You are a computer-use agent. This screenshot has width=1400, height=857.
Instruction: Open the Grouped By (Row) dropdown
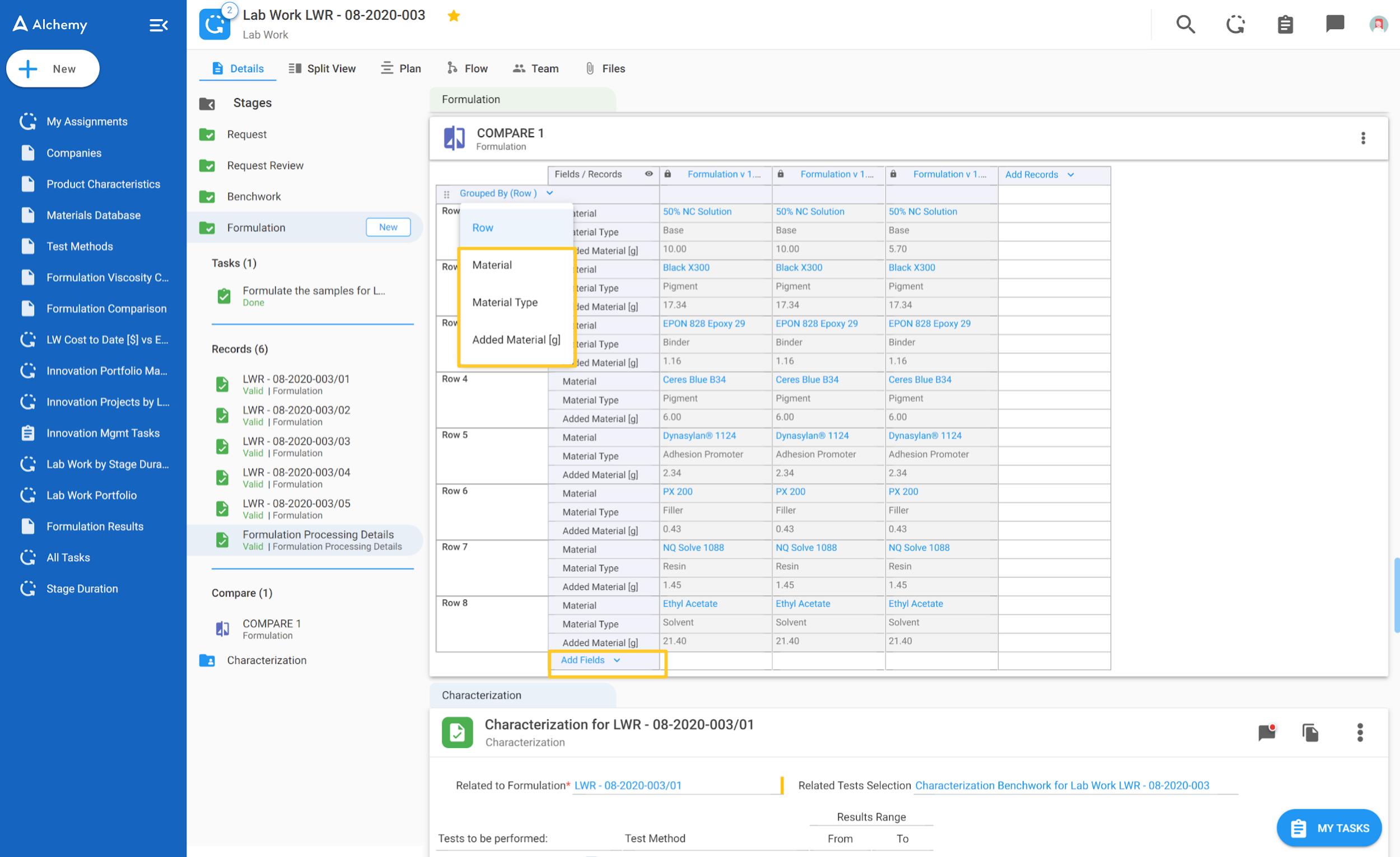tap(506, 193)
